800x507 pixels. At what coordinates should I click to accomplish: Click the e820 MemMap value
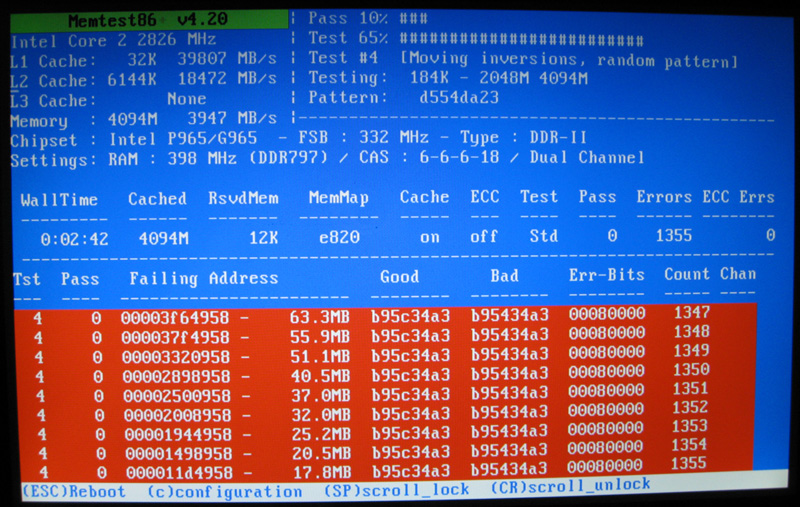[339, 237]
